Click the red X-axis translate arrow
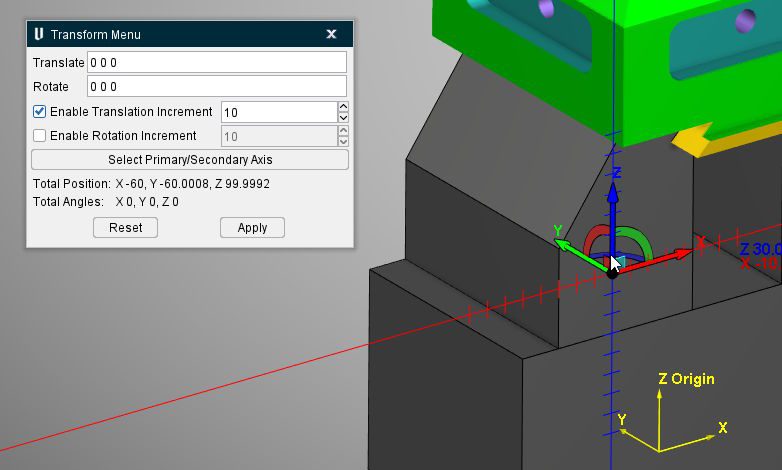Image resolution: width=782 pixels, height=470 pixels. [x=675, y=255]
